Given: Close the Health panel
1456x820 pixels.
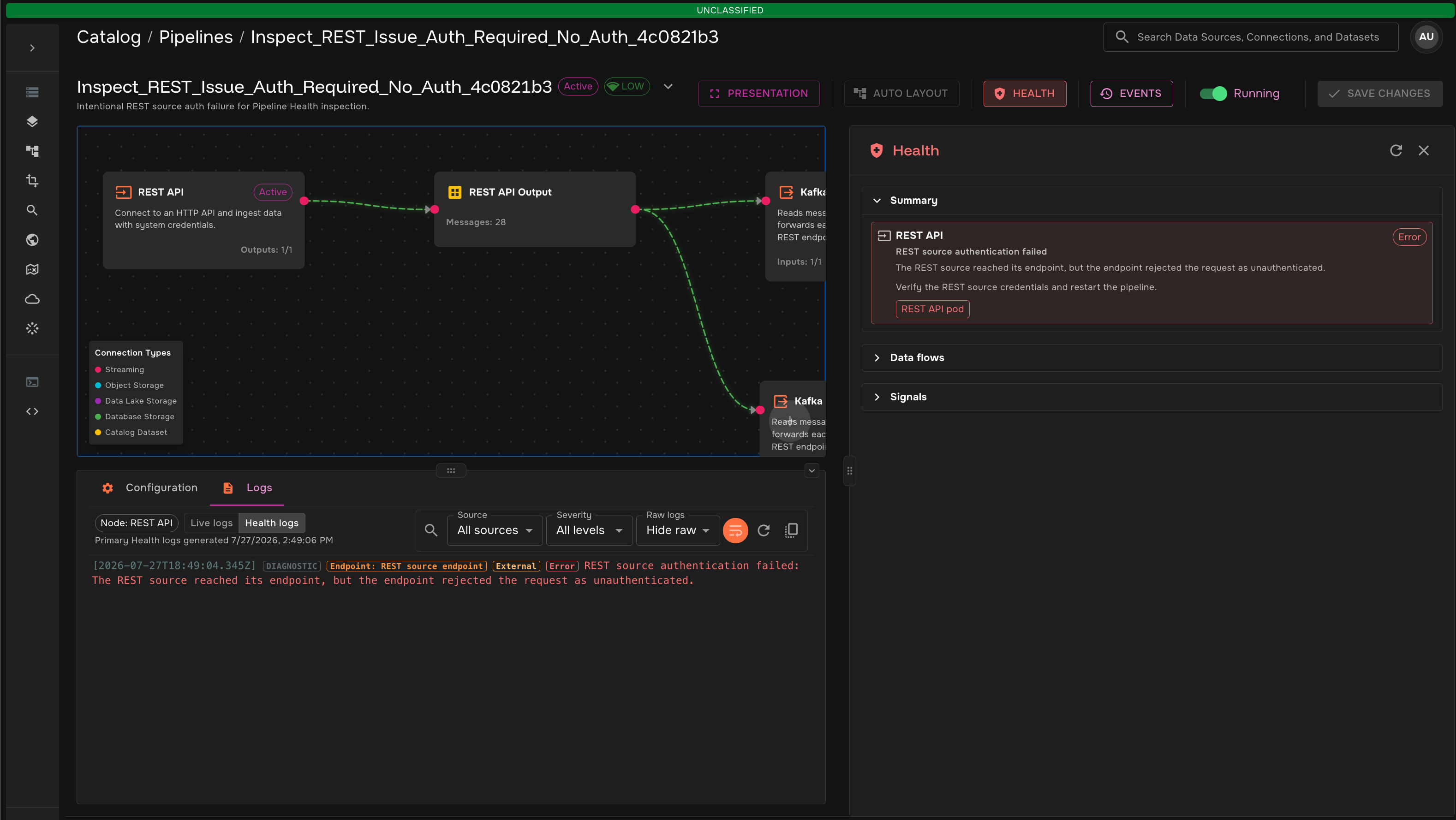Looking at the screenshot, I should pos(1424,150).
